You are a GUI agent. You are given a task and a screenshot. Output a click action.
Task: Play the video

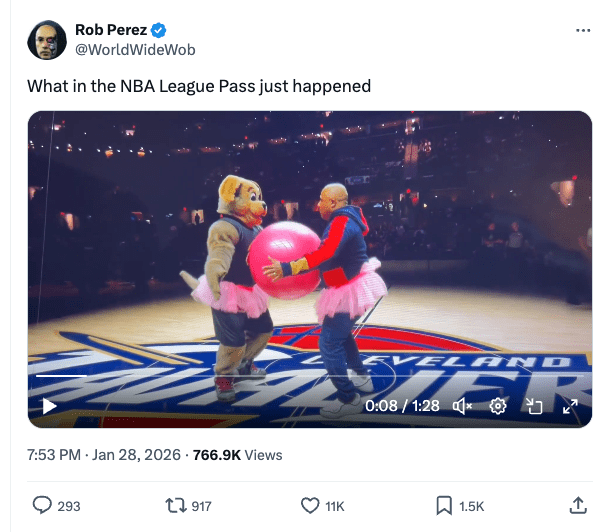tap(49, 406)
